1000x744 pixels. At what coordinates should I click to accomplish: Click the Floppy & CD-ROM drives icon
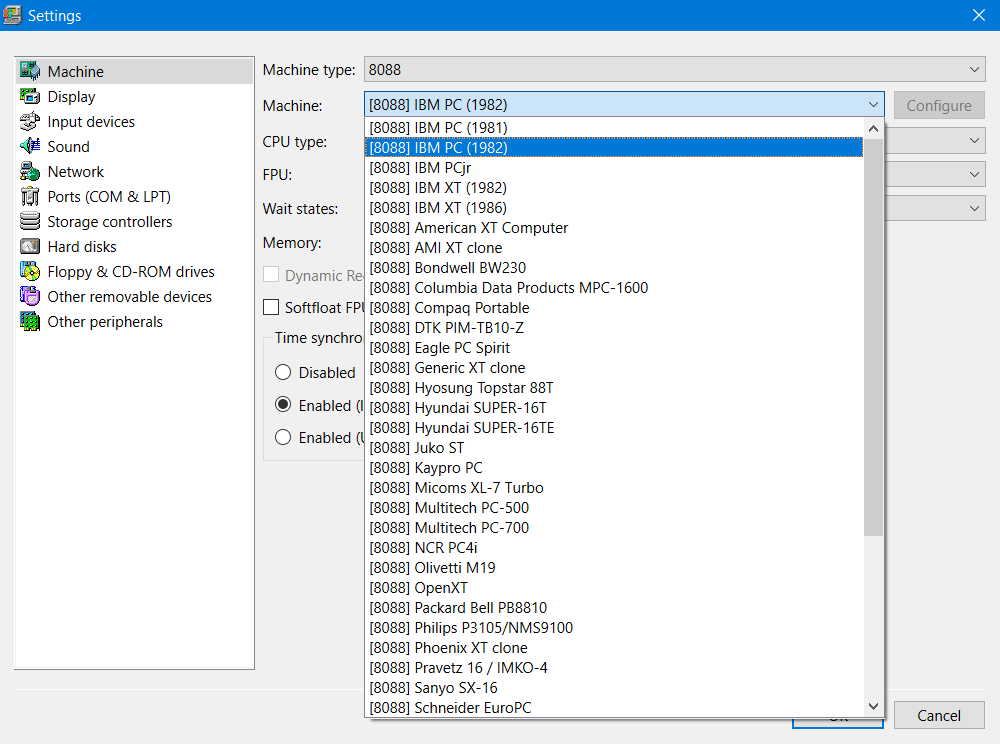pos(29,272)
